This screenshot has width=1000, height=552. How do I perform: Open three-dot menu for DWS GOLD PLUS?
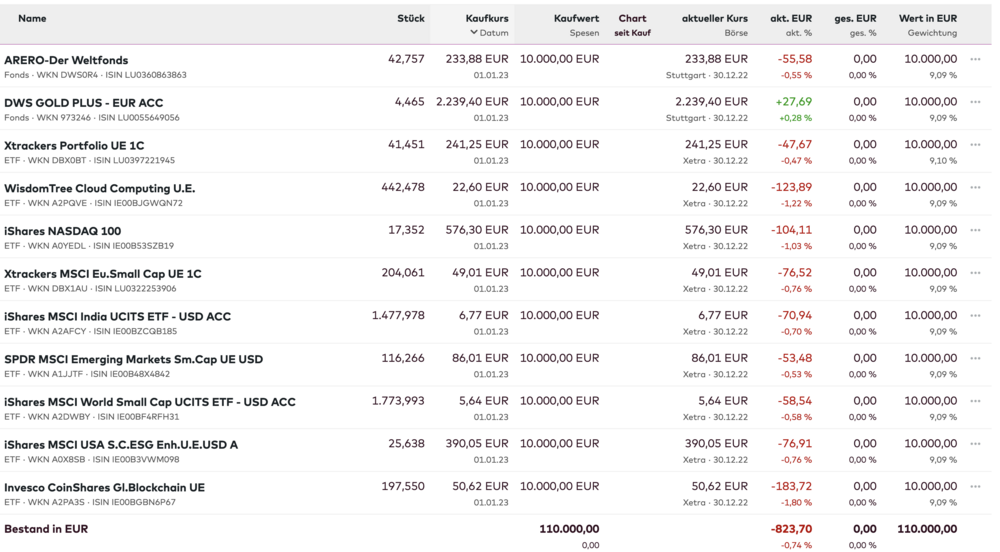(x=975, y=102)
